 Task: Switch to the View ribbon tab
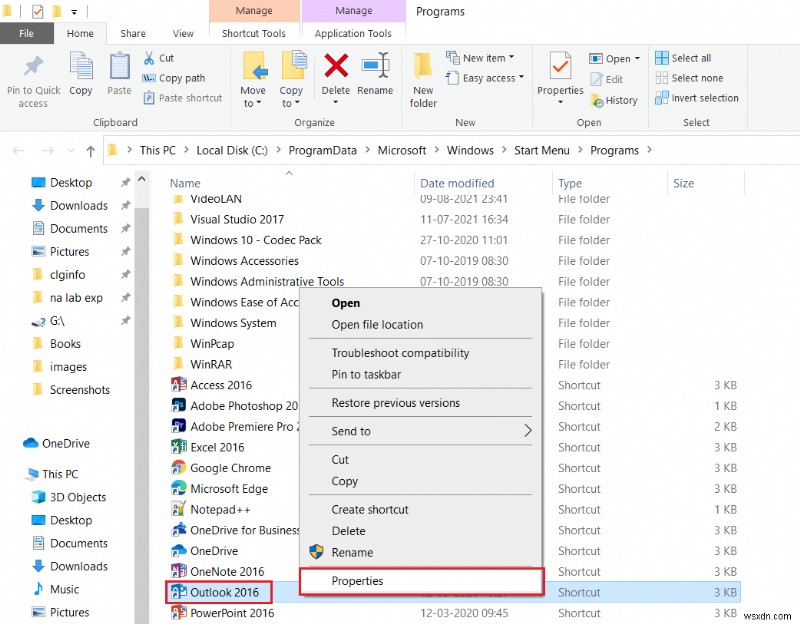click(x=183, y=32)
